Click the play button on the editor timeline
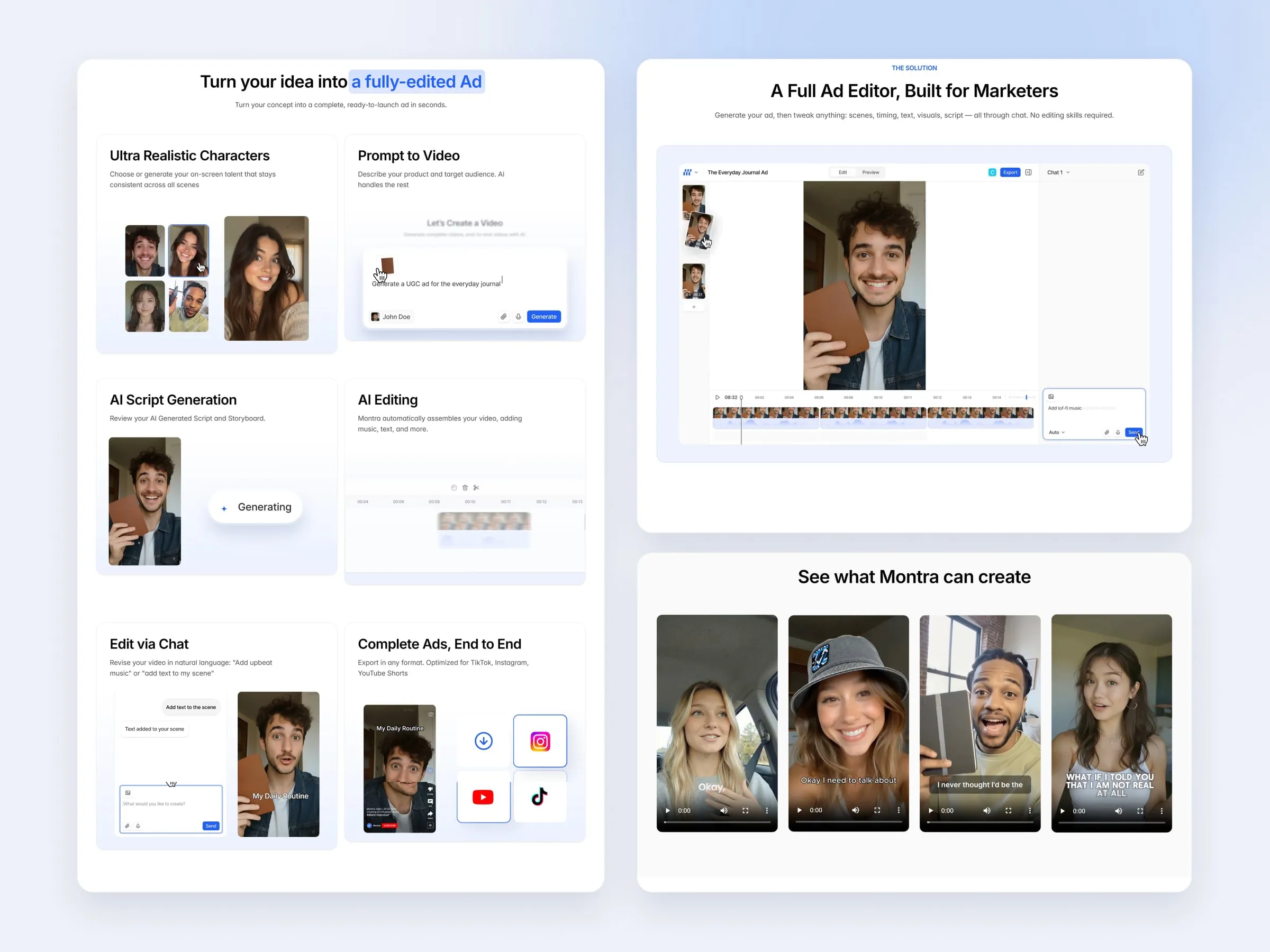This screenshot has height=952, width=1270. tap(717, 397)
